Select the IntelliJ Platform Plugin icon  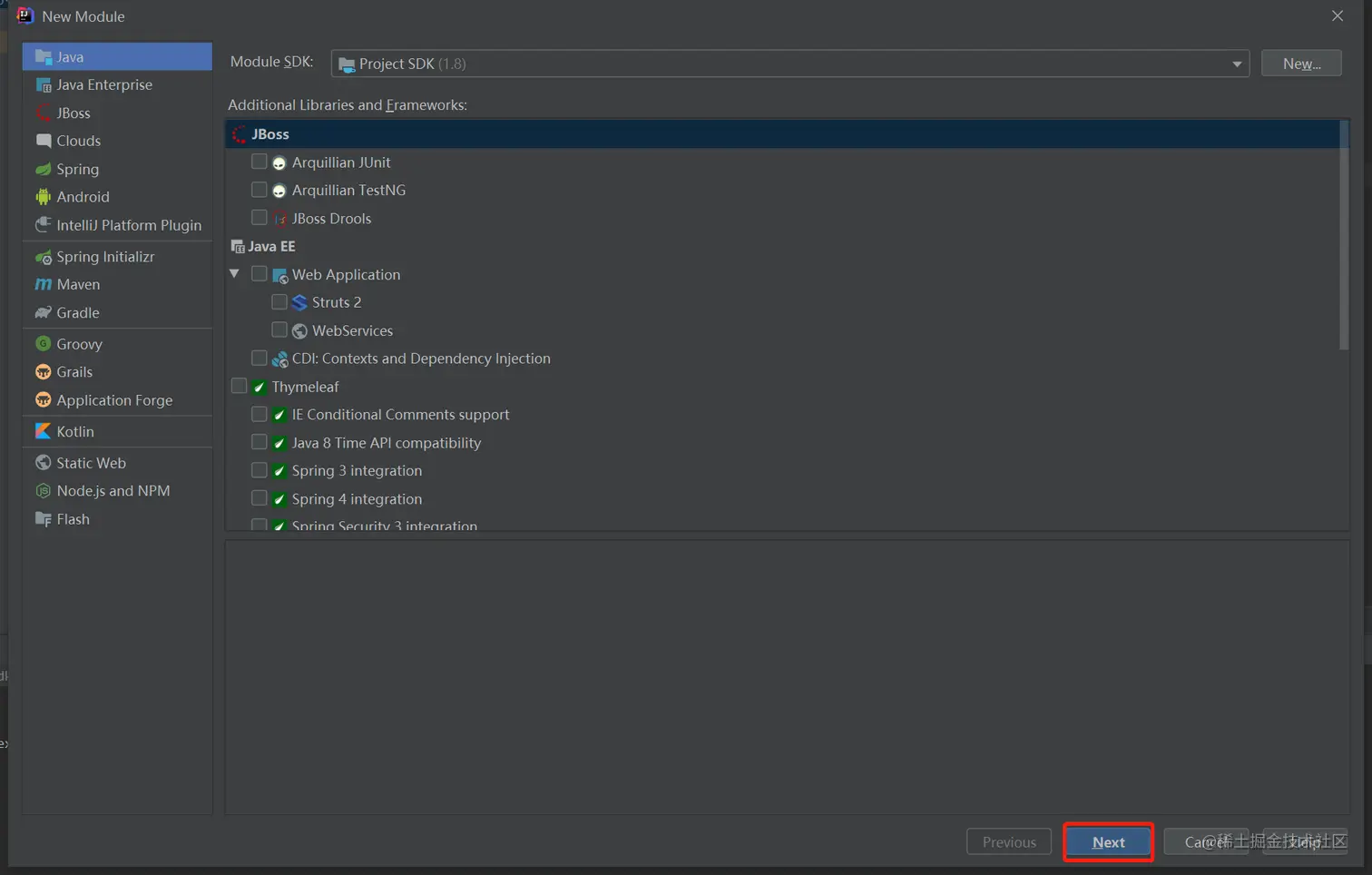(x=43, y=225)
